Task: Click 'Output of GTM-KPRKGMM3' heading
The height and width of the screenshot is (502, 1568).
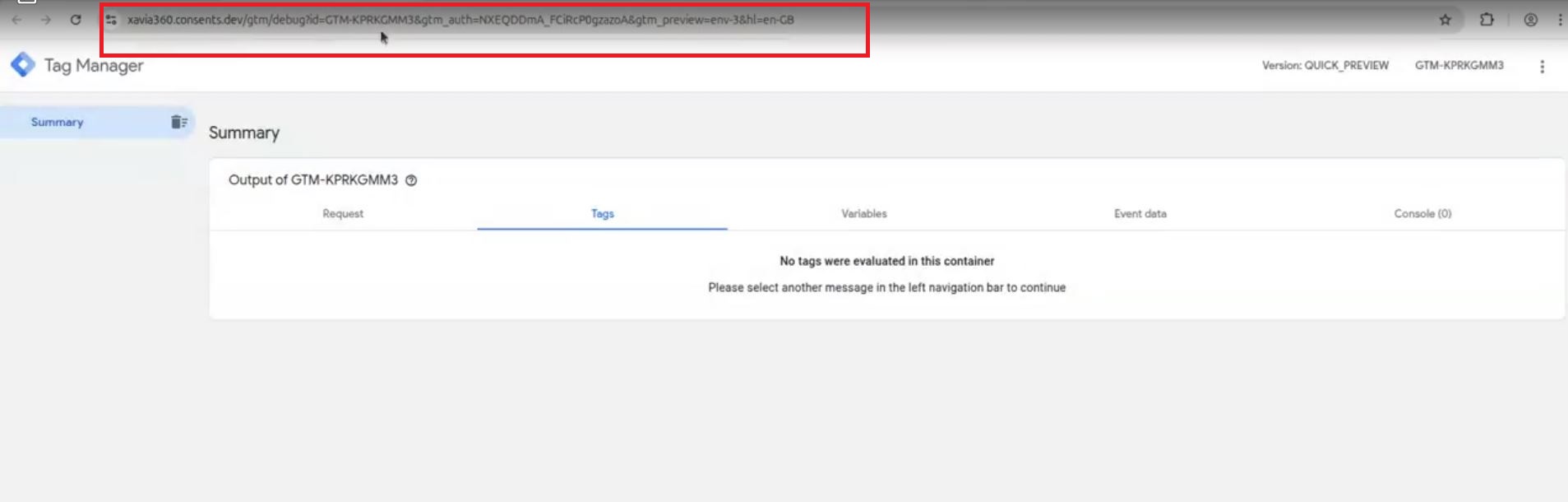Action: pos(313,180)
